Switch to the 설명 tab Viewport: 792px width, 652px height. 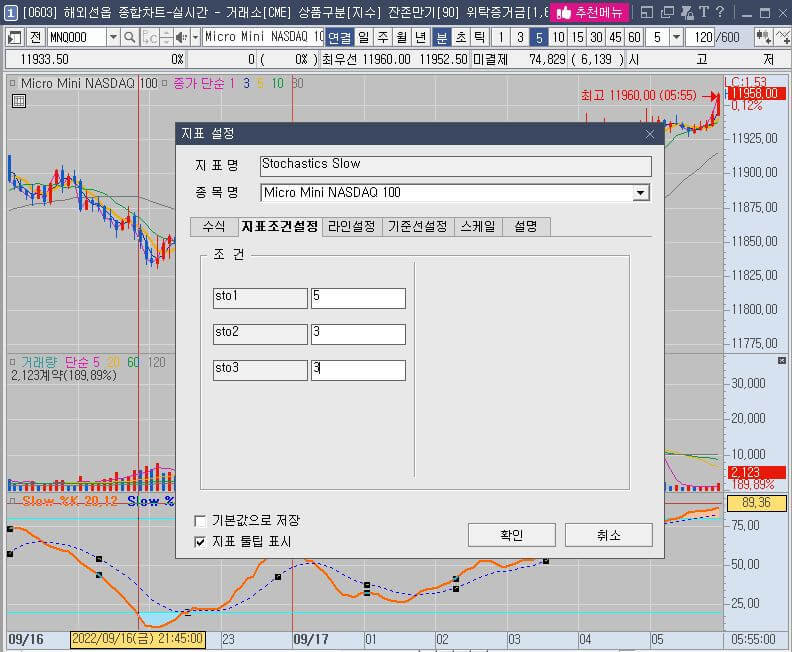click(525, 226)
